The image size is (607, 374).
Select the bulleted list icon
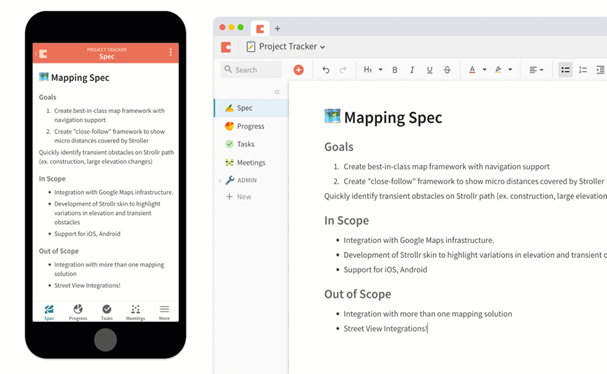[x=565, y=70]
